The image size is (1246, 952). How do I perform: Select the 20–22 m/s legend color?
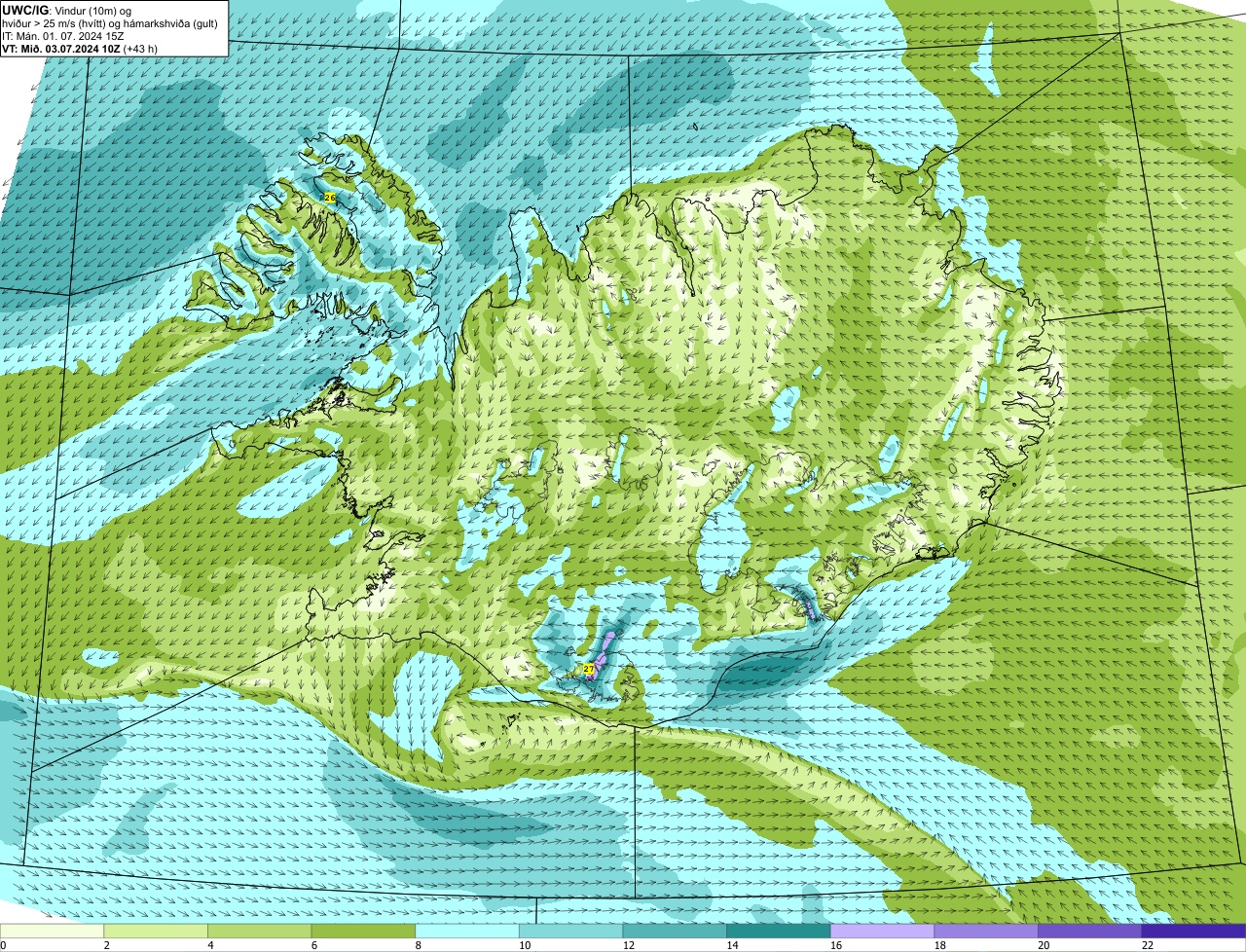point(1090,932)
